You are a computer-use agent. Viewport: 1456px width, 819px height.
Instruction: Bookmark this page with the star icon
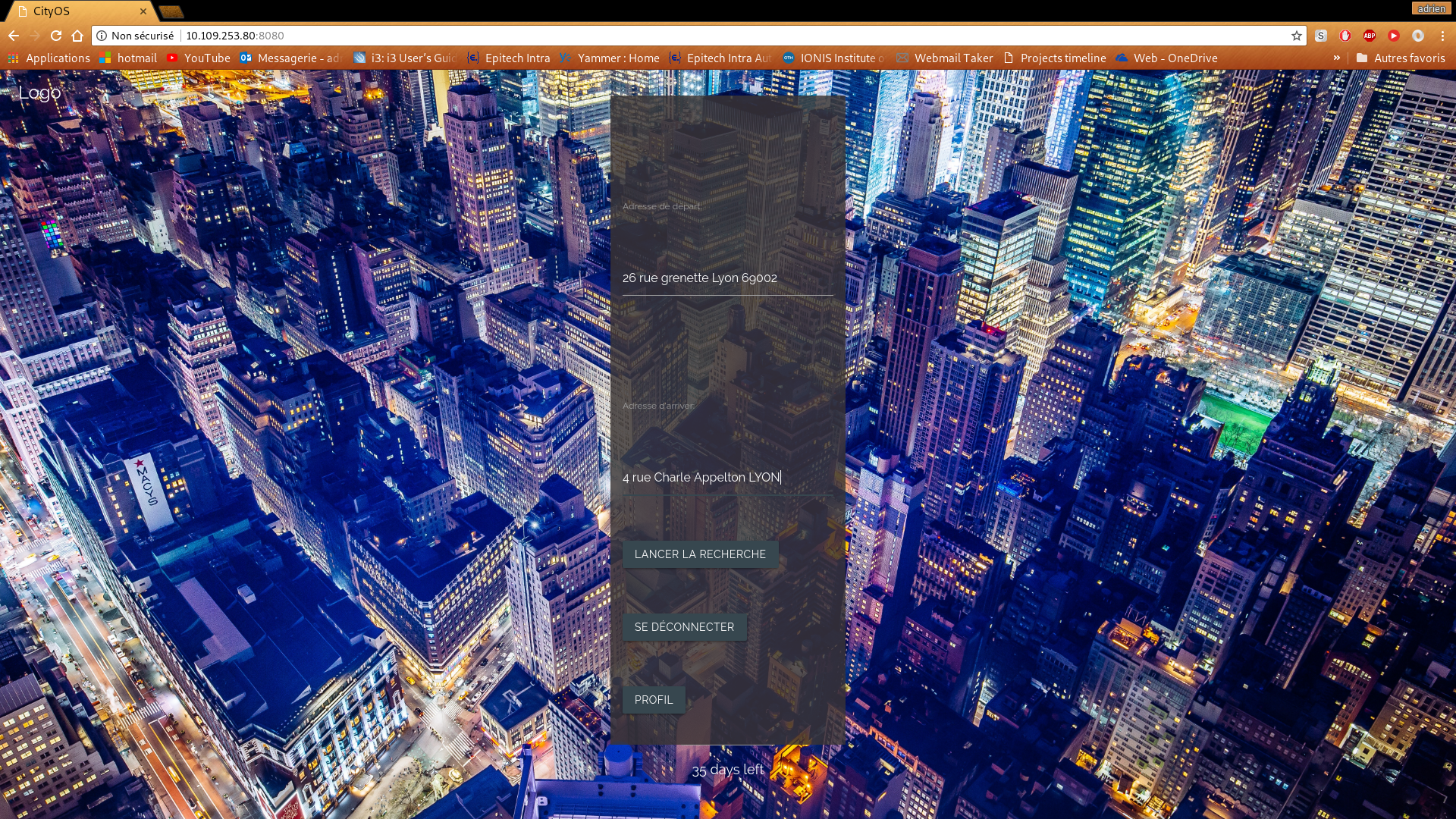[1297, 36]
